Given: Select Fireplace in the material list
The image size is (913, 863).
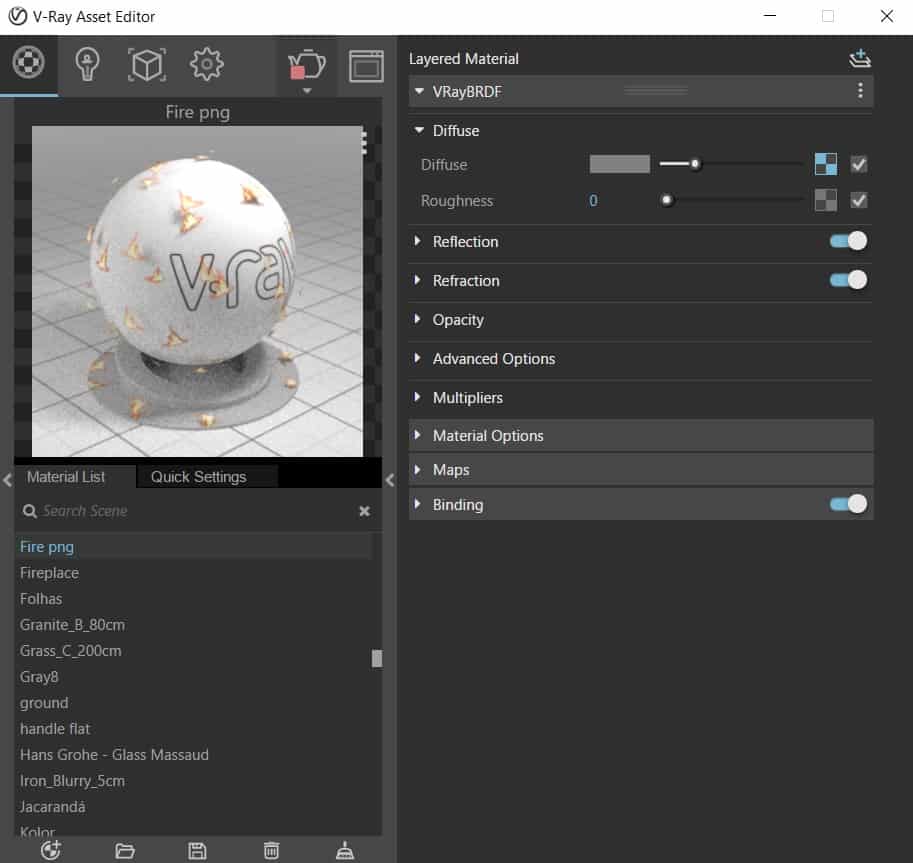Looking at the screenshot, I should [x=50, y=573].
